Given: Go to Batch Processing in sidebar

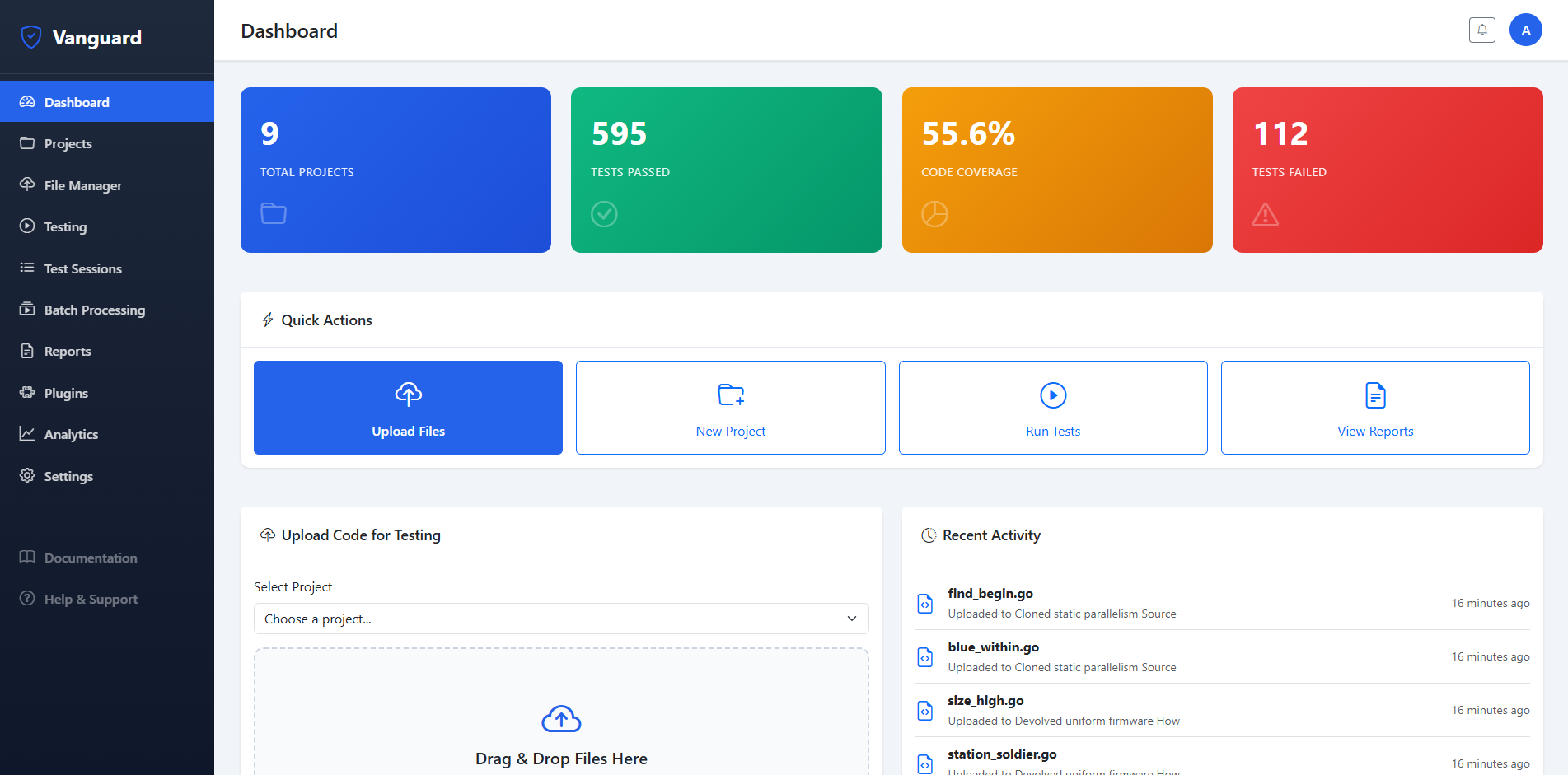Looking at the screenshot, I should [94, 310].
